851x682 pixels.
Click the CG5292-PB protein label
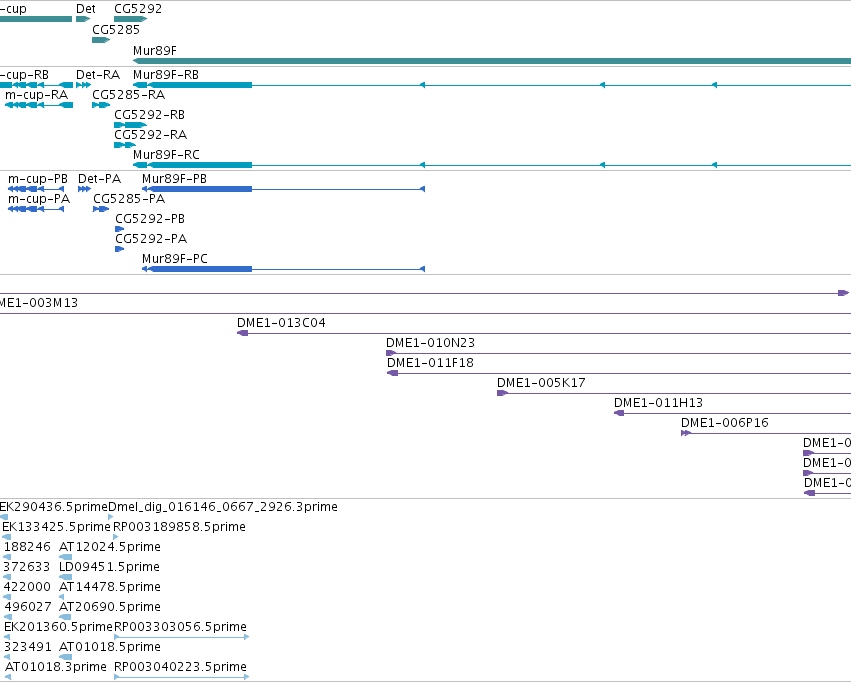click(x=150, y=219)
